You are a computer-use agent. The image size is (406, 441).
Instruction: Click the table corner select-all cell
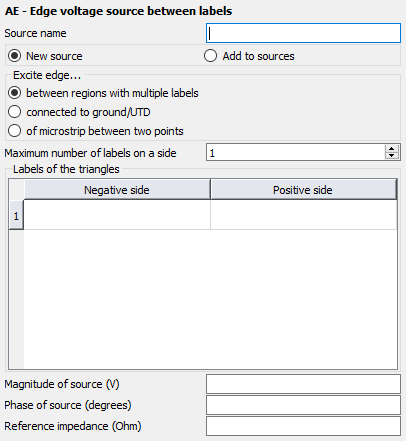pos(16,190)
